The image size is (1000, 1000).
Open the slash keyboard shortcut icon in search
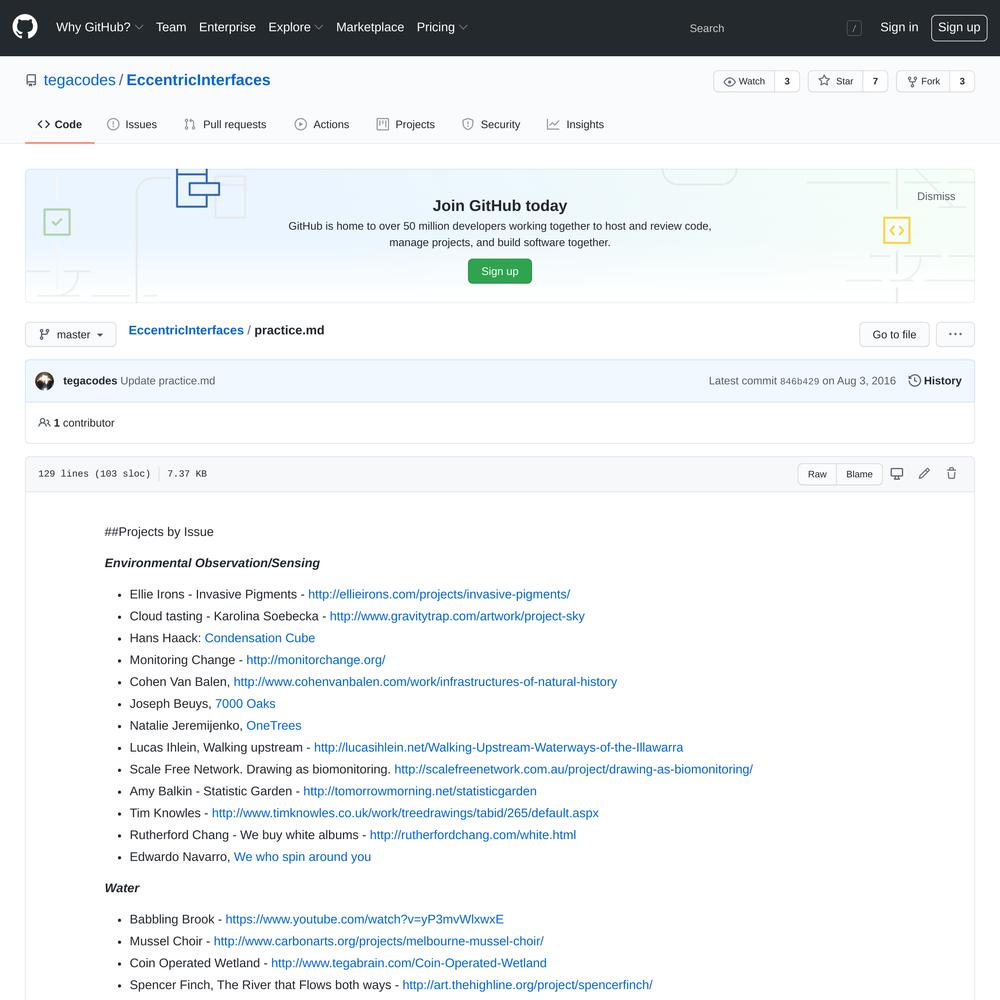854,28
